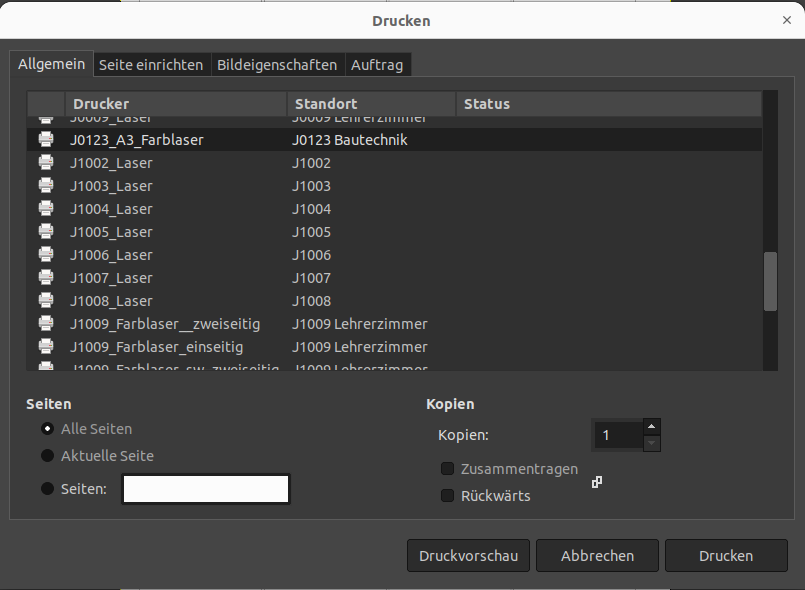Image resolution: width=805 pixels, height=590 pixels.
Task: Click the Druckvorschau button
Action: coord(468,555)
